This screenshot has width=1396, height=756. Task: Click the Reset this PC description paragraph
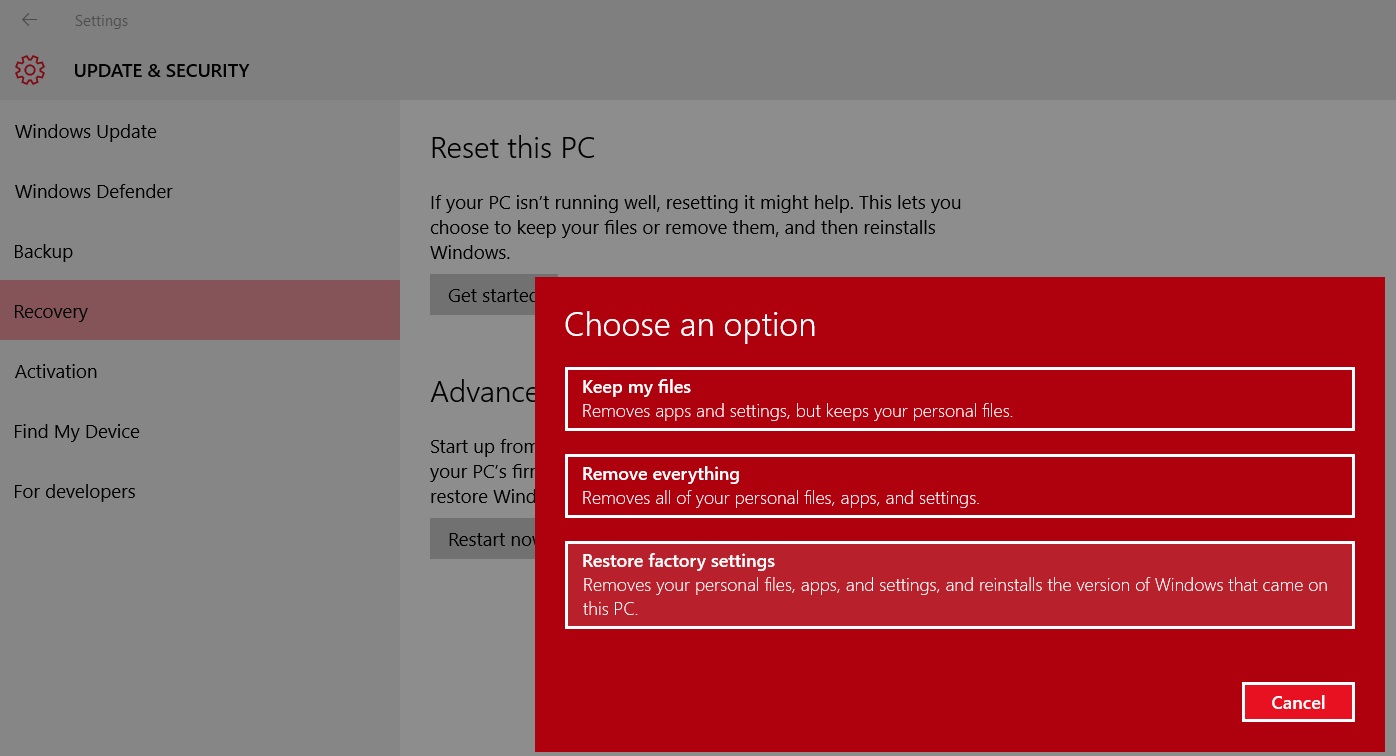pos(695,227)
